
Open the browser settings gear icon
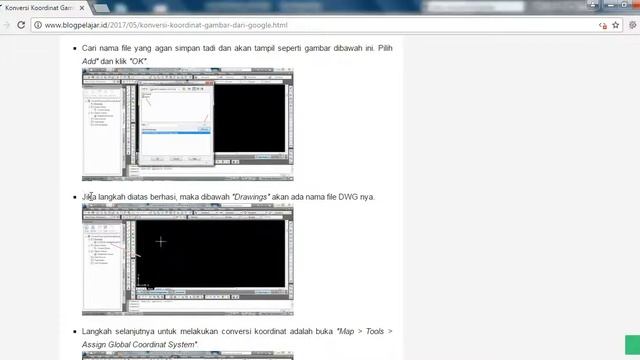(633, 25)
